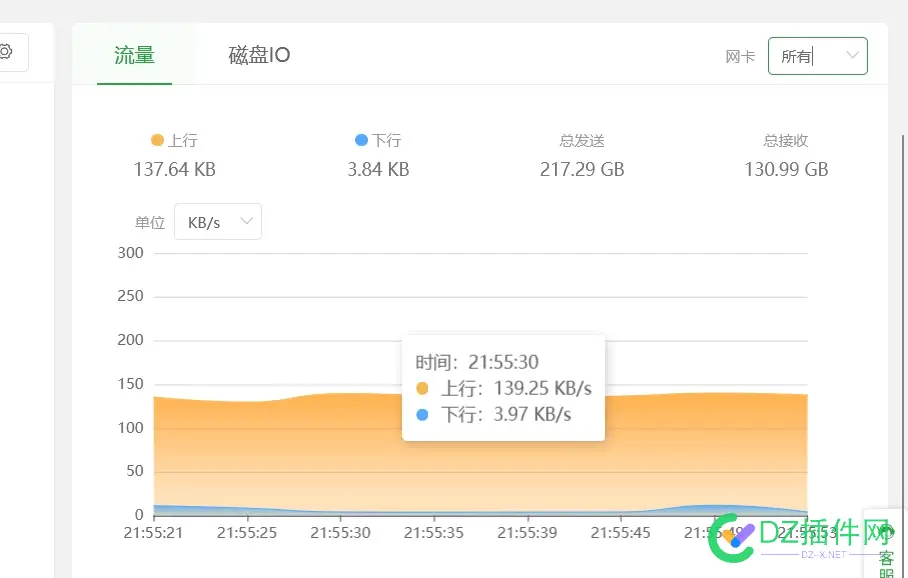Click the tooltip 下行 3.97 KB/s line

(x=494, y=415)
